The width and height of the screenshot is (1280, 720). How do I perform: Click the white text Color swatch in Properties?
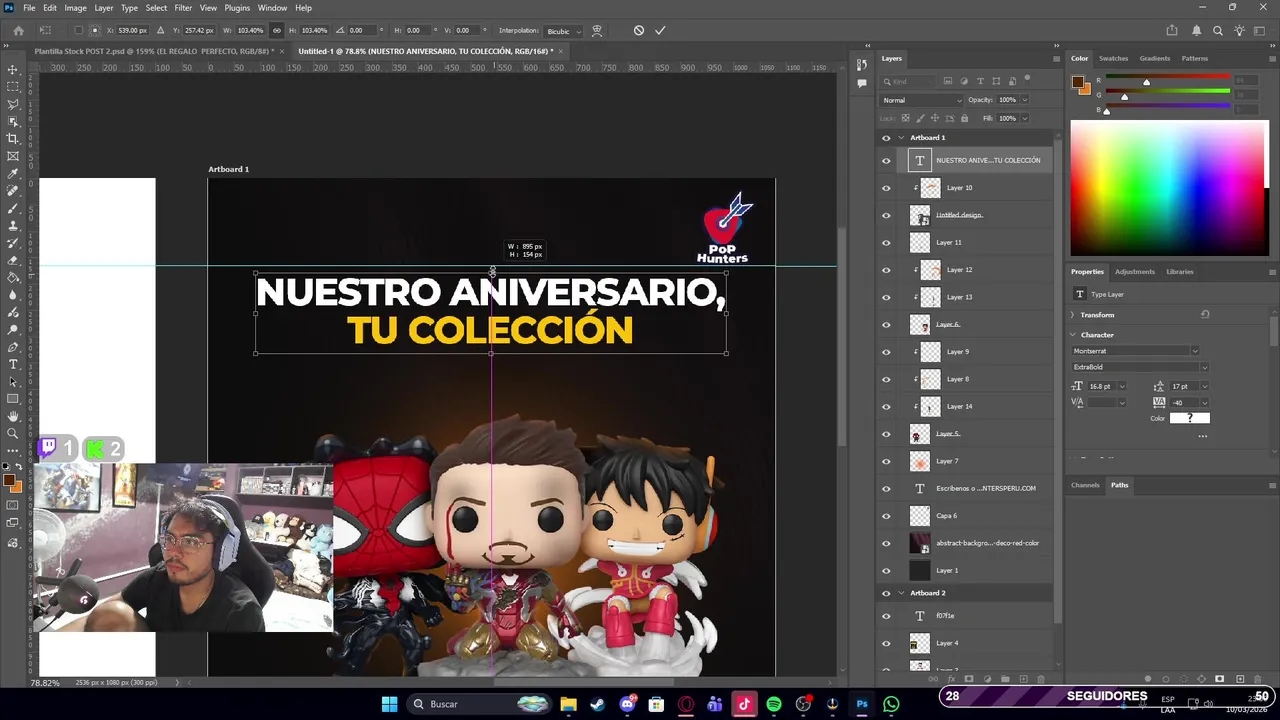[x=1189, y=418]
